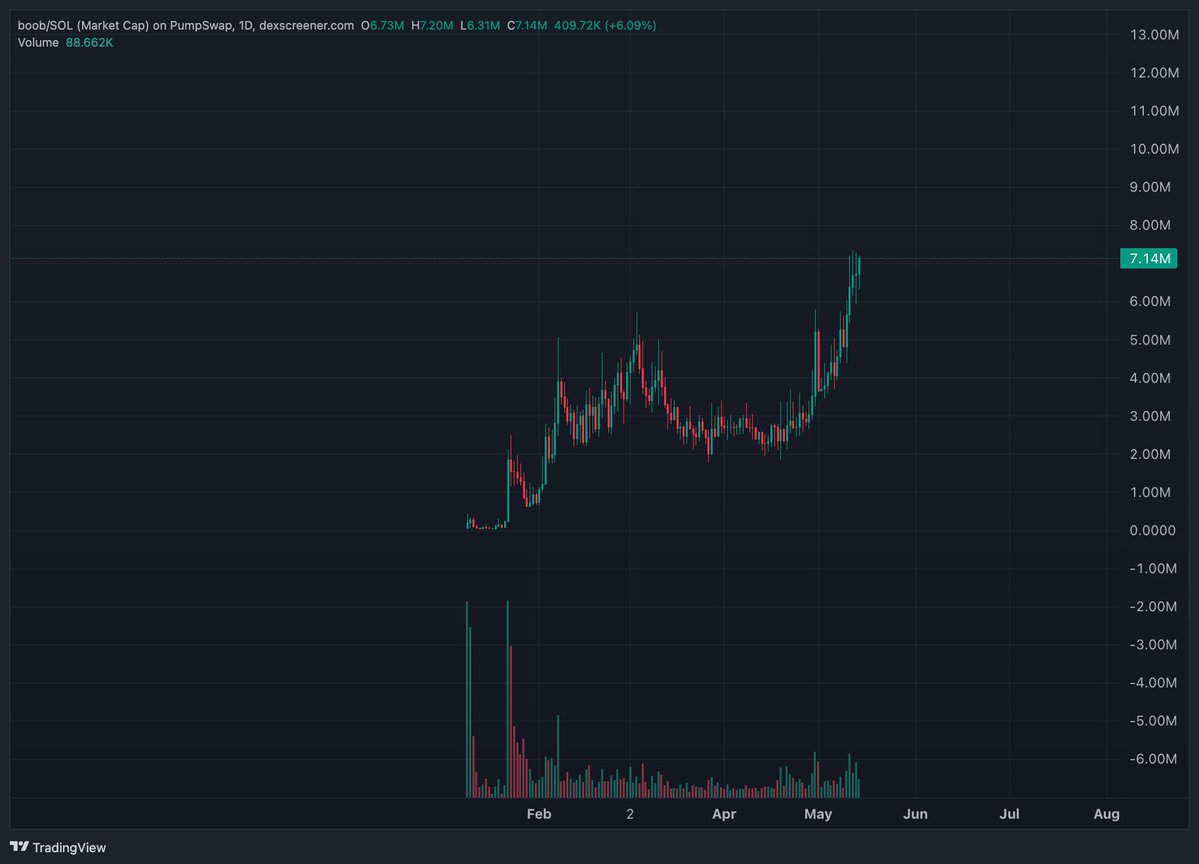1199x864 pixels.
Task: Click the 8.00M price axis label
Action: tap(1150, 225)
